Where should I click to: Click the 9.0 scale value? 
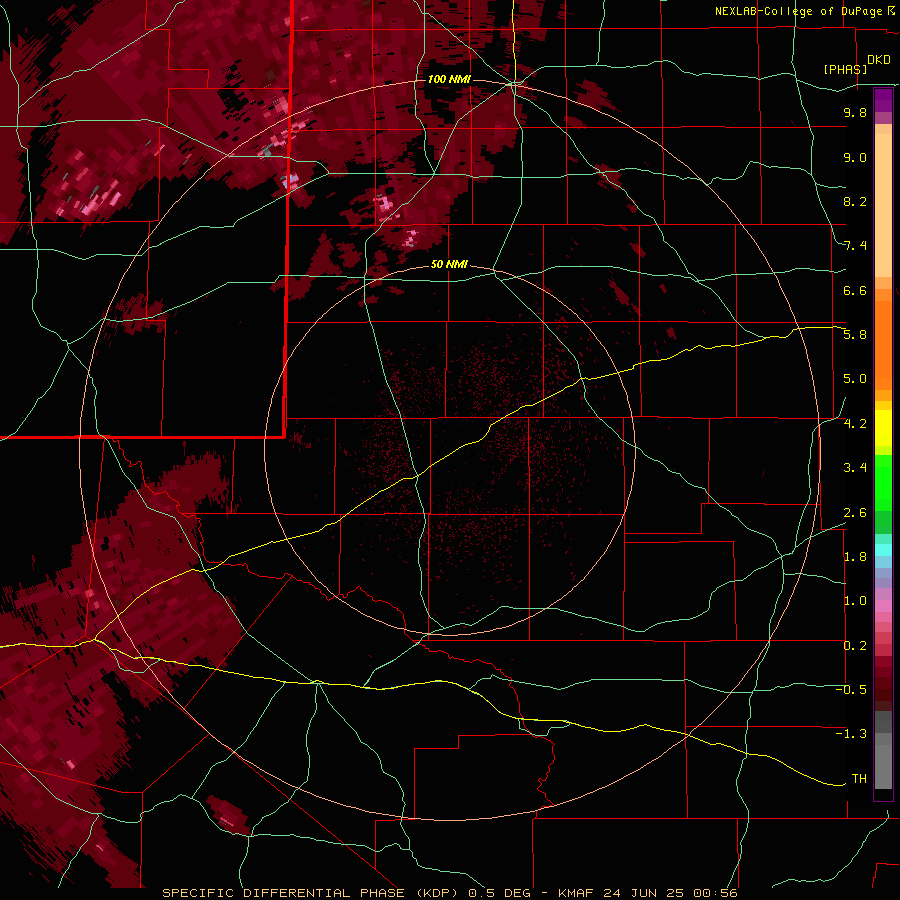(855, 157)
